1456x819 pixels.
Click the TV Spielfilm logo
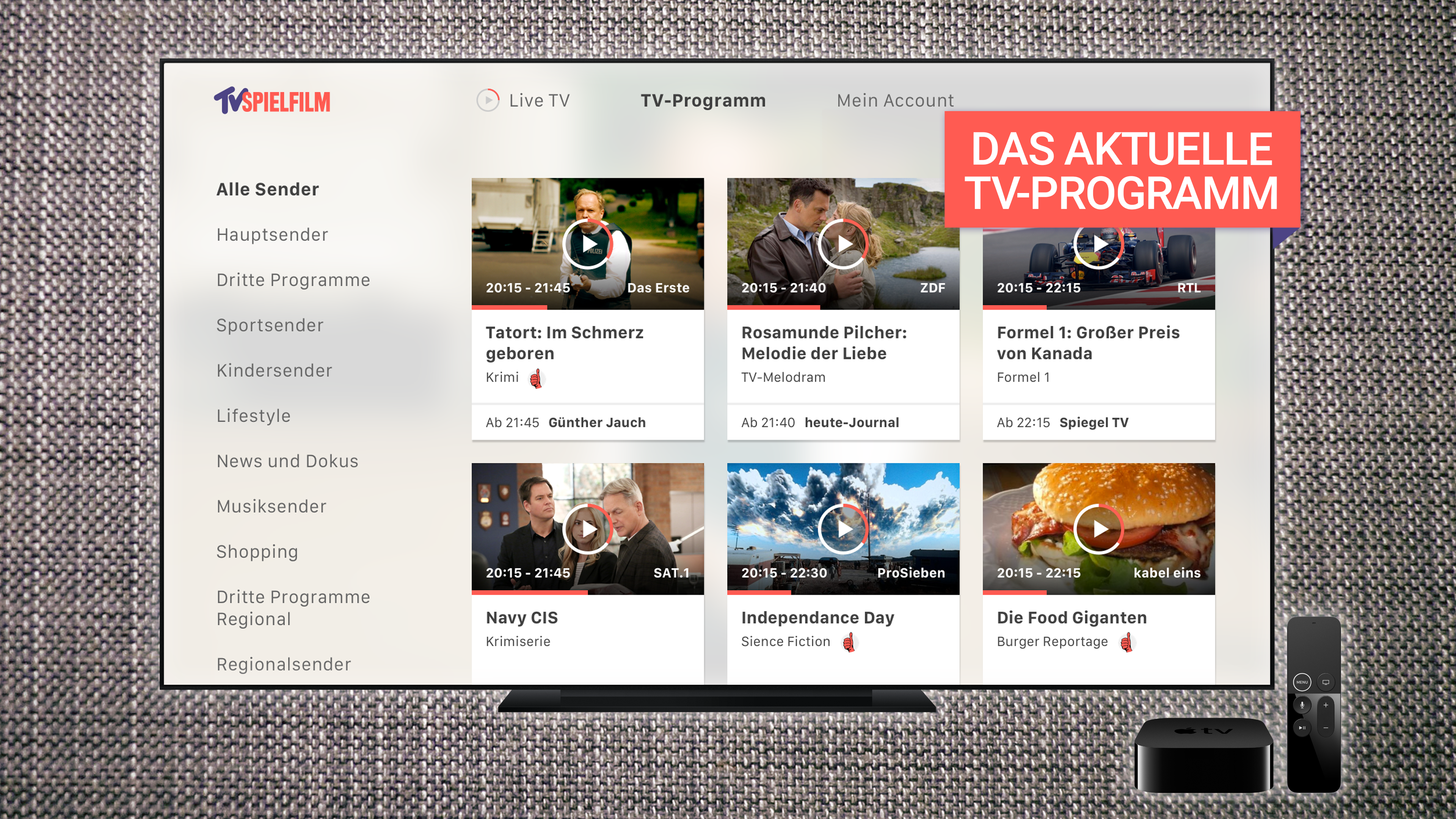click(272, 100)
